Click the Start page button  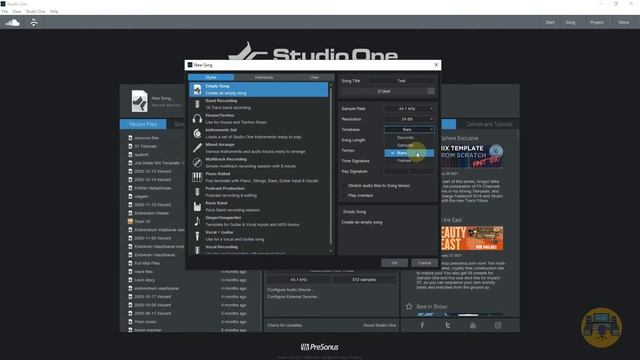tap(550, 22)
